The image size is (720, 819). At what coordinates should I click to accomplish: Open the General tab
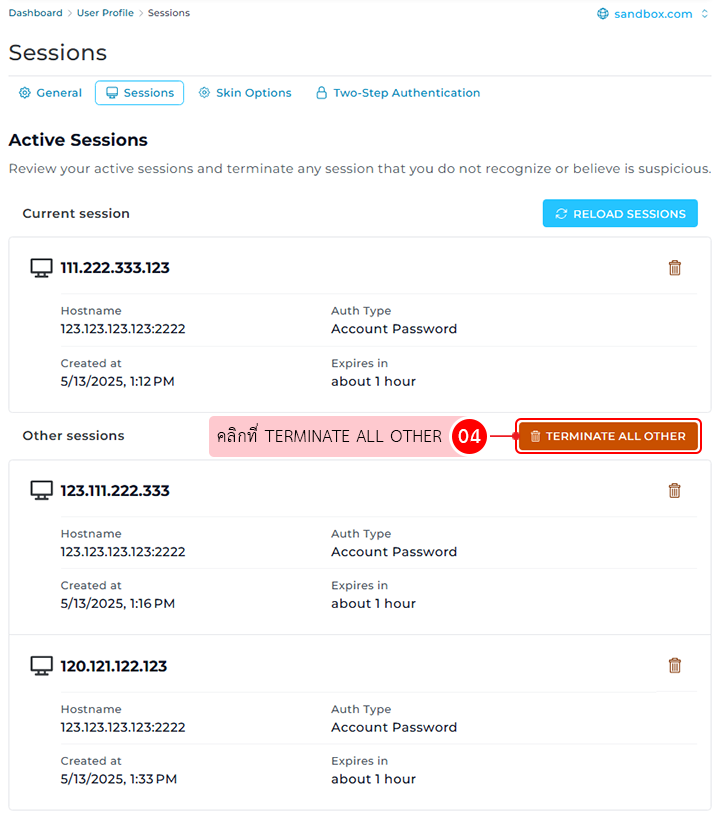point(50,93)
